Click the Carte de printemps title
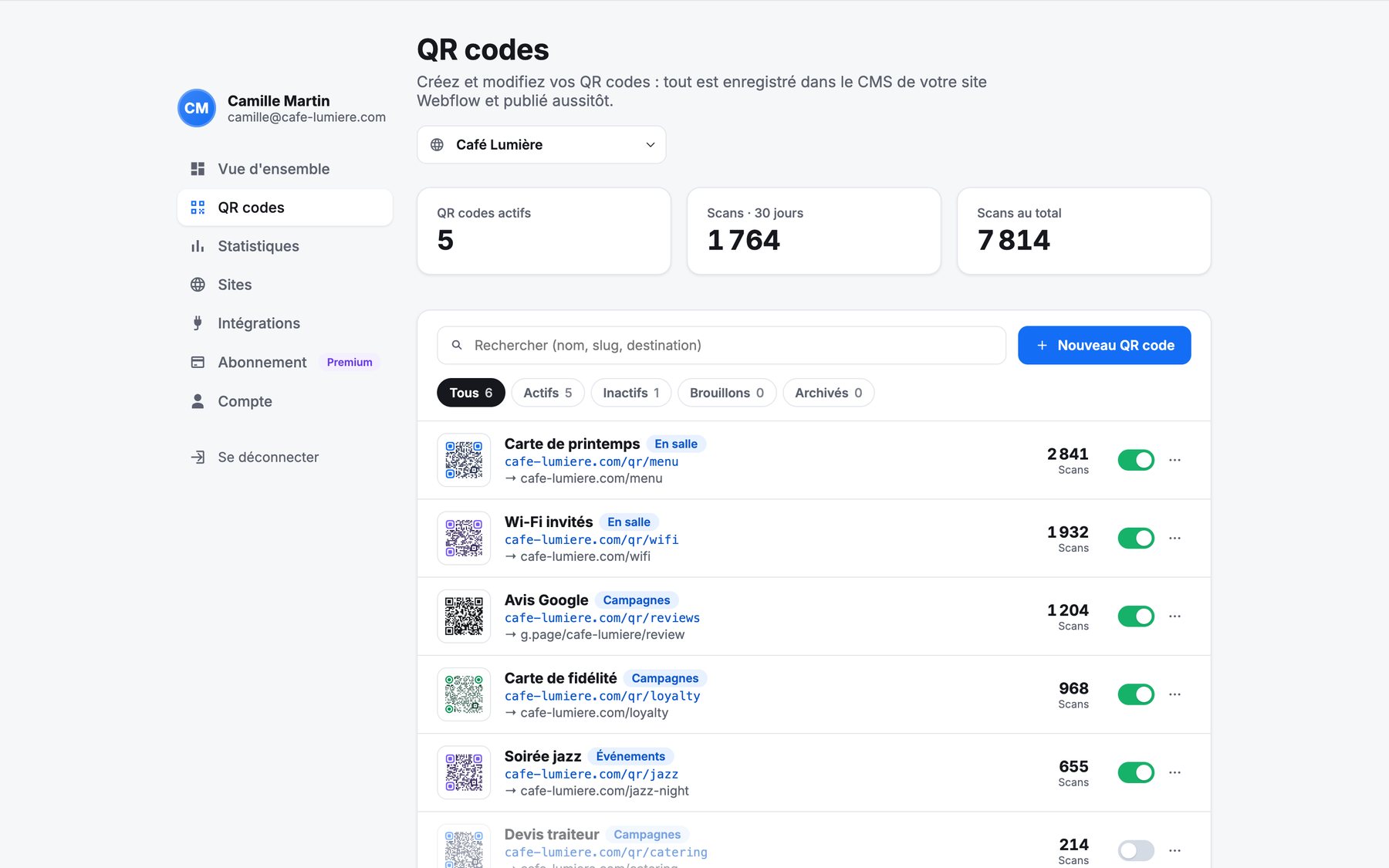This screenshot has height=868, width=1389. coord(572,444)
